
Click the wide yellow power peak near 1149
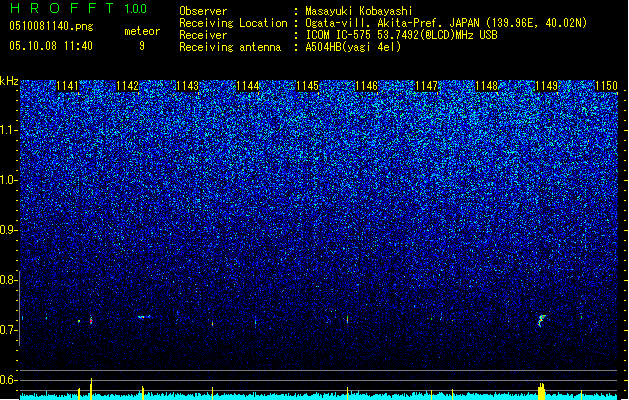coord(542,392)
